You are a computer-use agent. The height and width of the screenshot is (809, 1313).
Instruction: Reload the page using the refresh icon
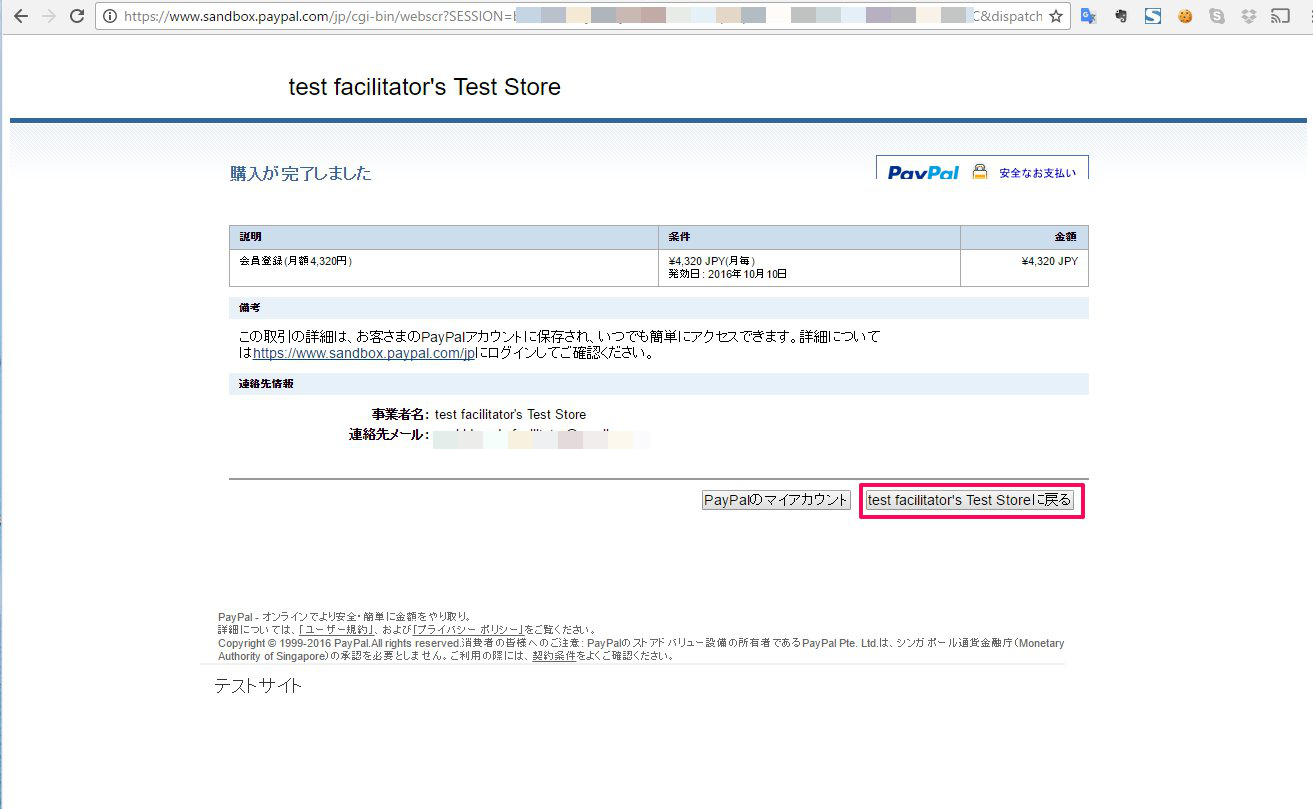pyautogui.click(x=77, y=15)
